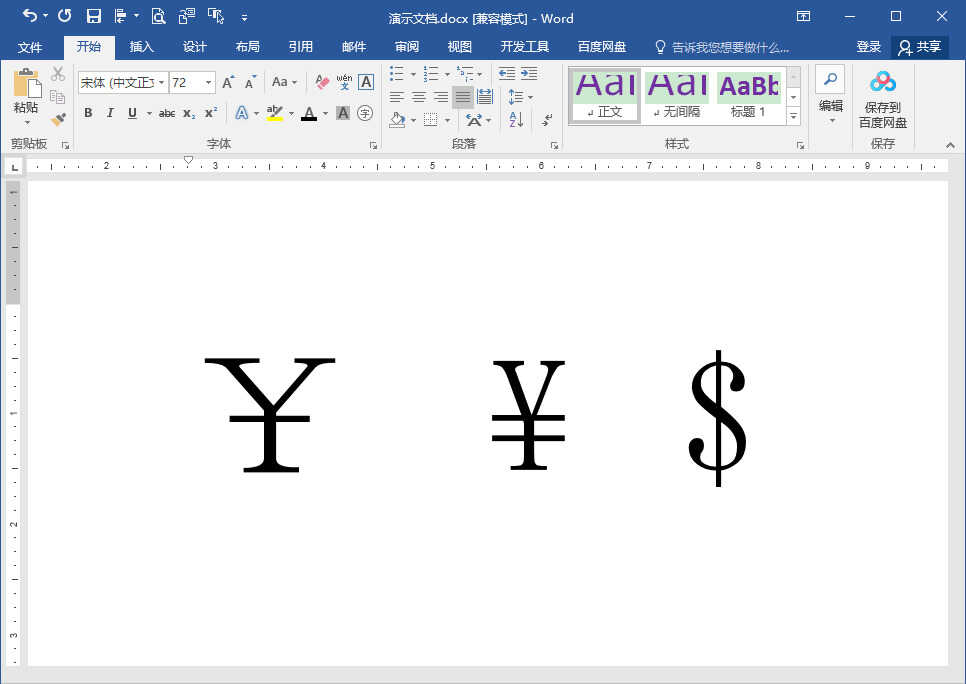Apply character border icon
This screenshot has height=684, width=966.
click(x=366, y=82)
